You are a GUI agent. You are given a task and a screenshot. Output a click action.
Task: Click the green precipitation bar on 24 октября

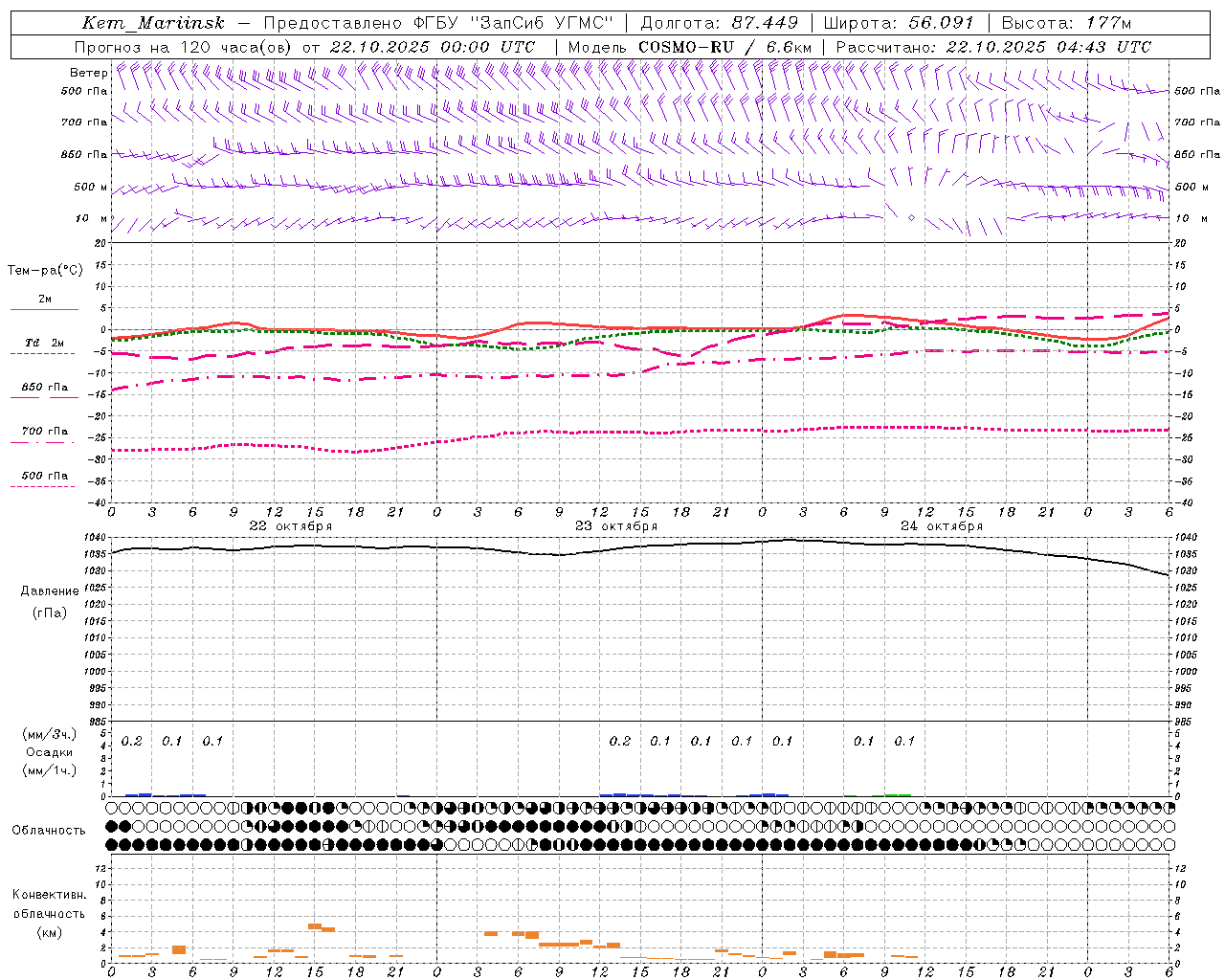pyautogui.click(x=898, y=794)
